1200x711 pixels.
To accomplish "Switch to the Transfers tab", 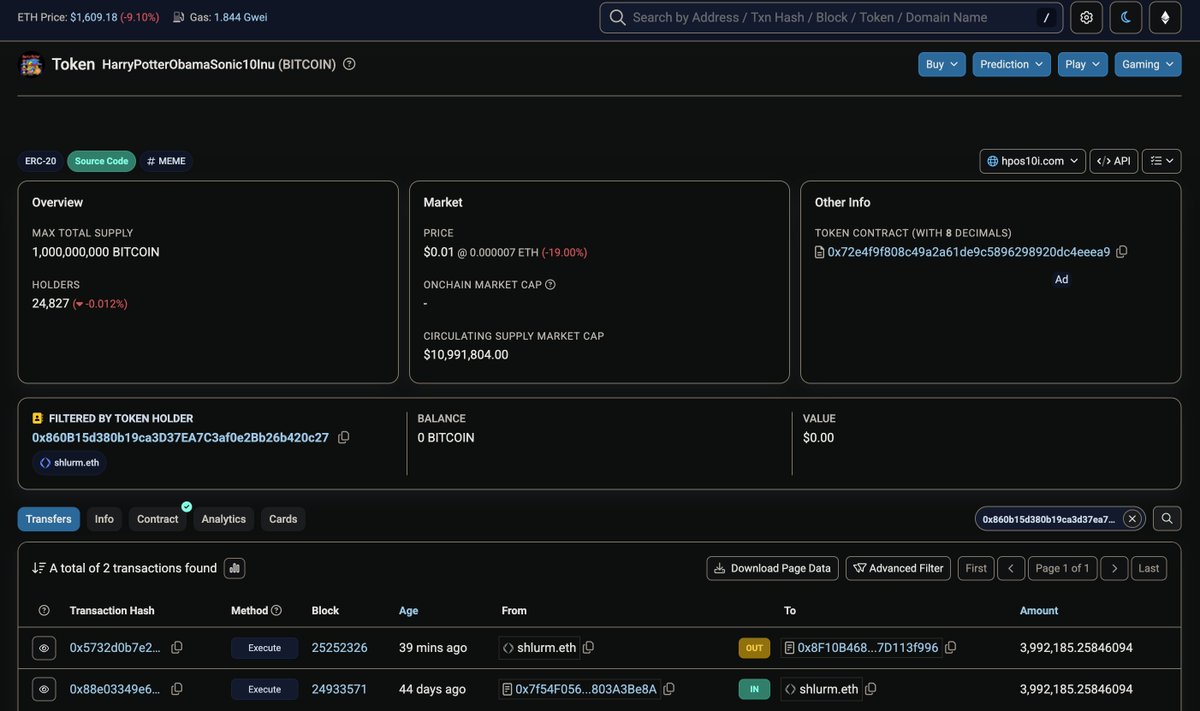I will click(x=49, y=519).
